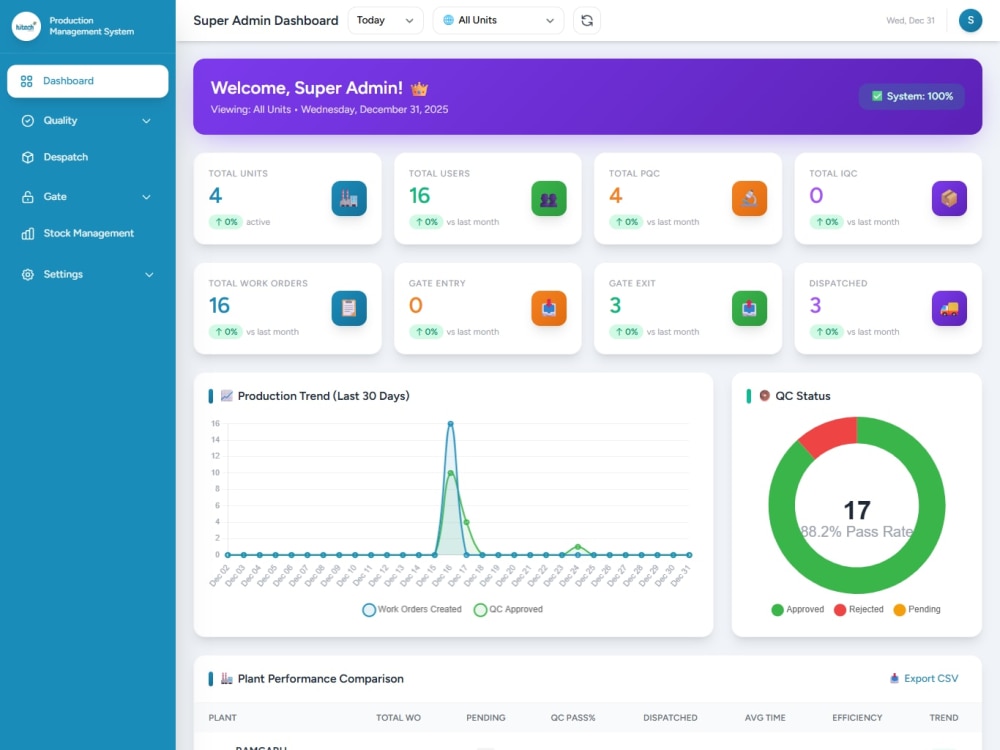
Task: Open the user avatar S in header
Action: [970, 20]
